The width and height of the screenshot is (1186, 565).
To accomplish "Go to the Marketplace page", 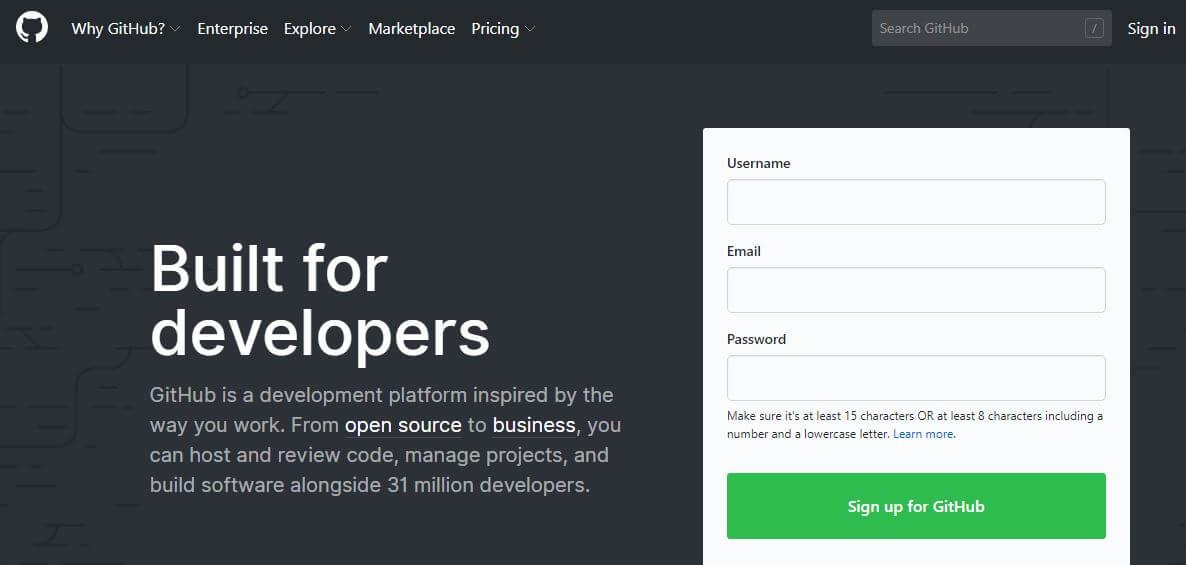I will pyautogui.click(x=411, y=29).
